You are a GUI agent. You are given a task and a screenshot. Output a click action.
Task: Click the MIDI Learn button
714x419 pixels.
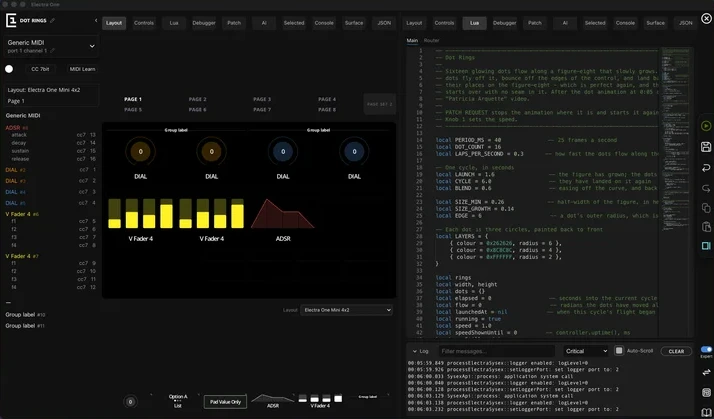[82, 69]
